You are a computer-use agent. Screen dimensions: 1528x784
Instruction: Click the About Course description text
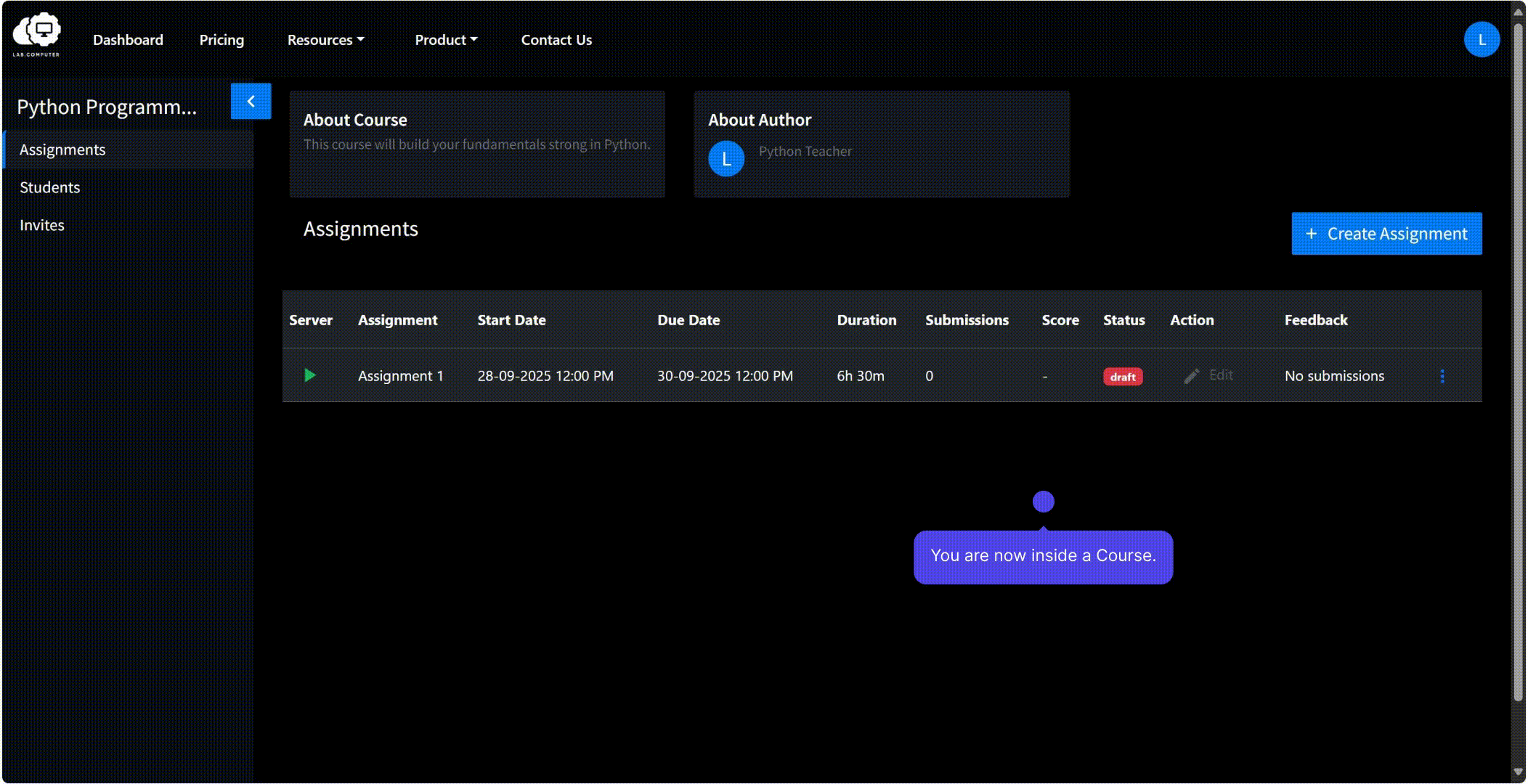coord(476,144)
